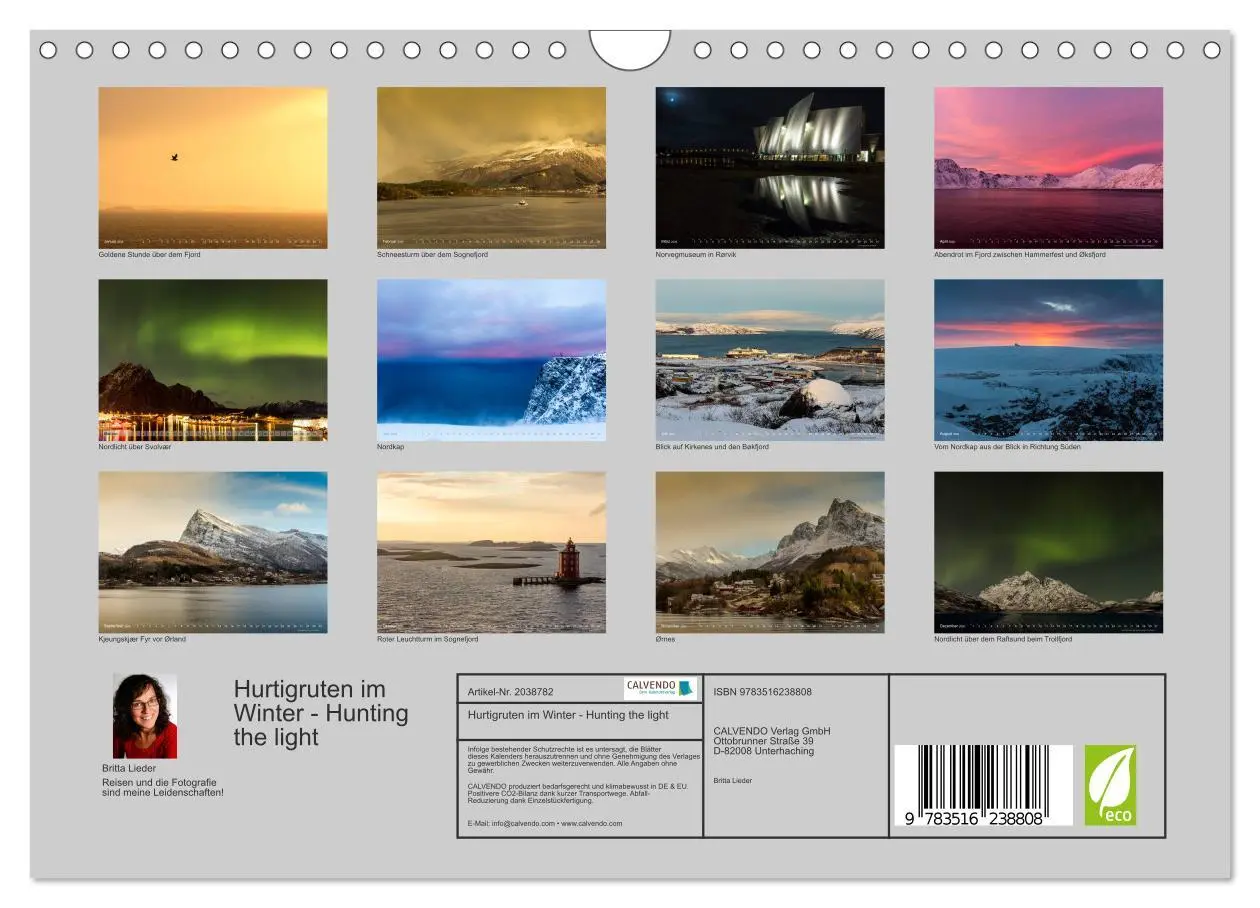
Task: Click caption 'Goldene Stunde über dem Fjord'
Action: pyautogui.click(x=150, y=255)
